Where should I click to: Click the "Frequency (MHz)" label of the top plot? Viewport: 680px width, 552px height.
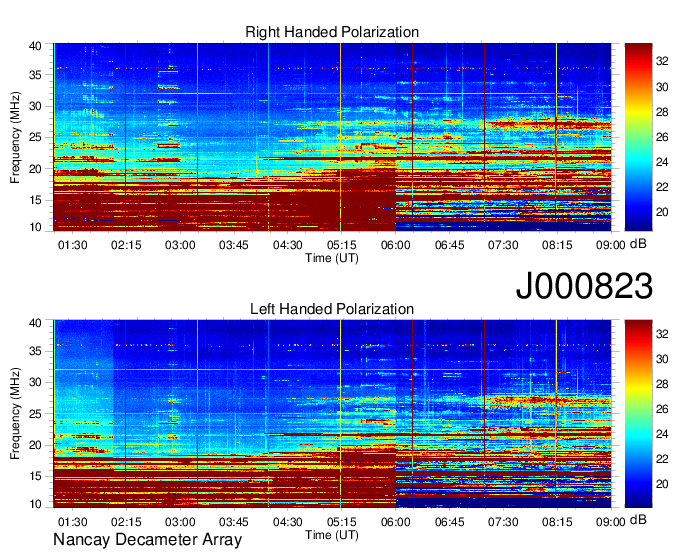point(15,137)
